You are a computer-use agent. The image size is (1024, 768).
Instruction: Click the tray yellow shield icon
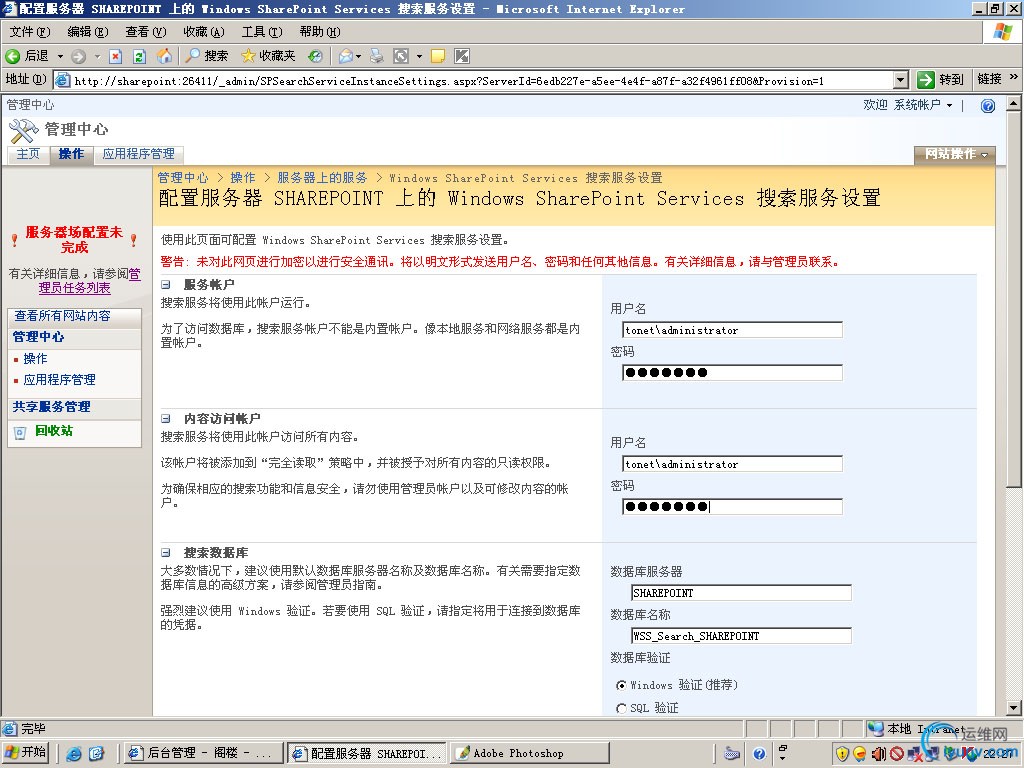tap(842, 754)
